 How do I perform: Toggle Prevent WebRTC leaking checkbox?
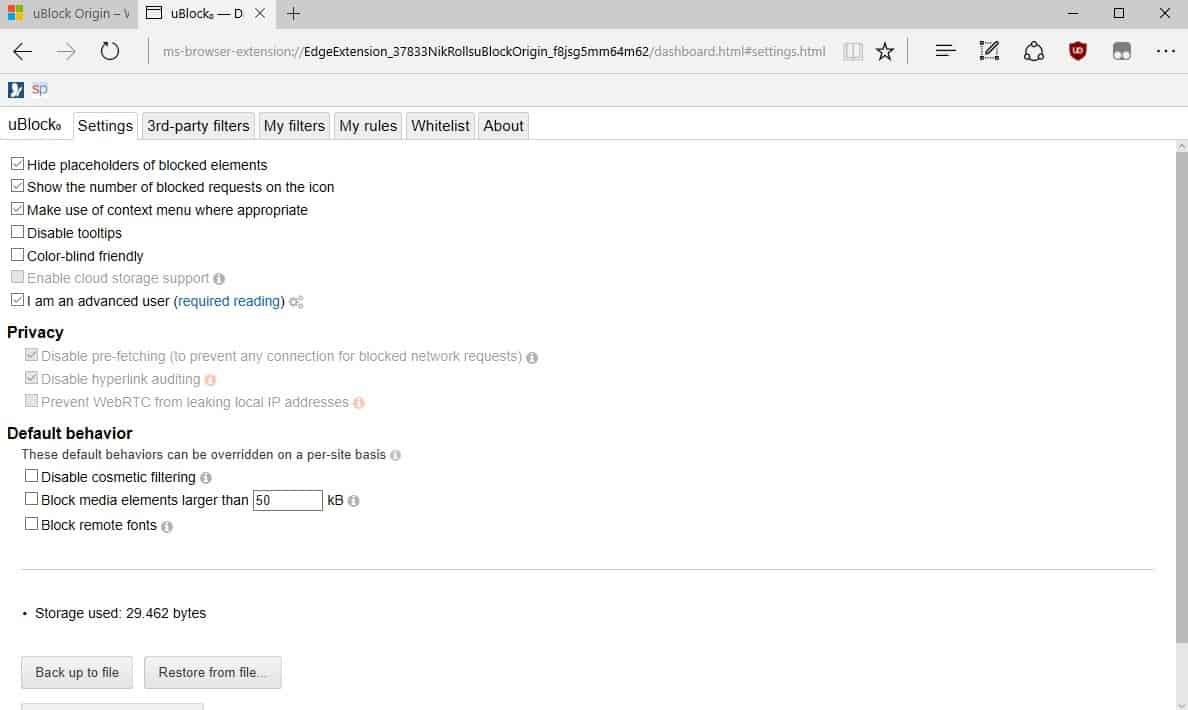[31, 401]
